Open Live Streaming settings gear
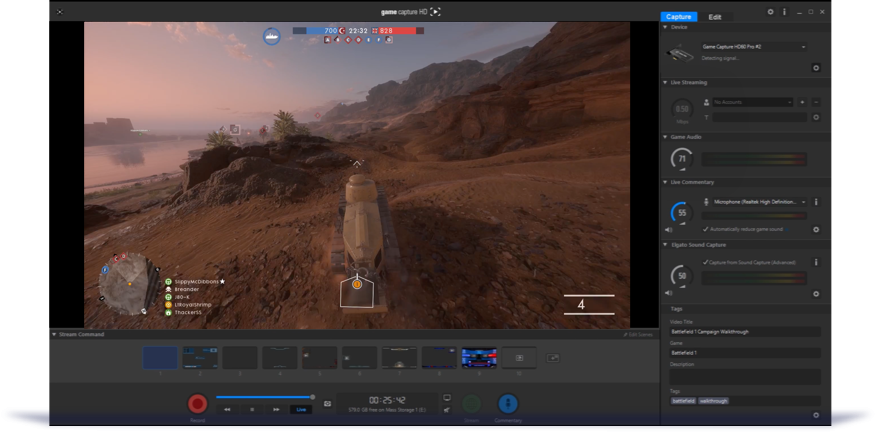 coord(816,117)
